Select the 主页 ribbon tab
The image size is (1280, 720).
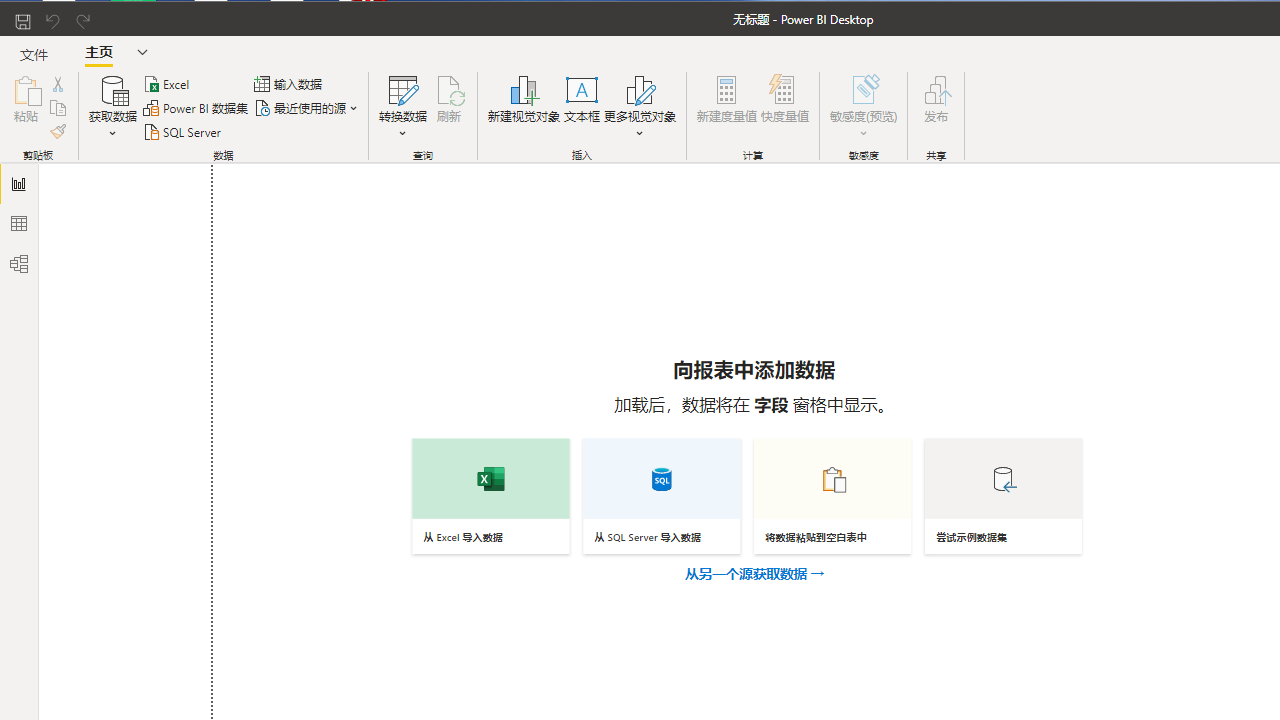pyautogui.click(x=99, y=53)
